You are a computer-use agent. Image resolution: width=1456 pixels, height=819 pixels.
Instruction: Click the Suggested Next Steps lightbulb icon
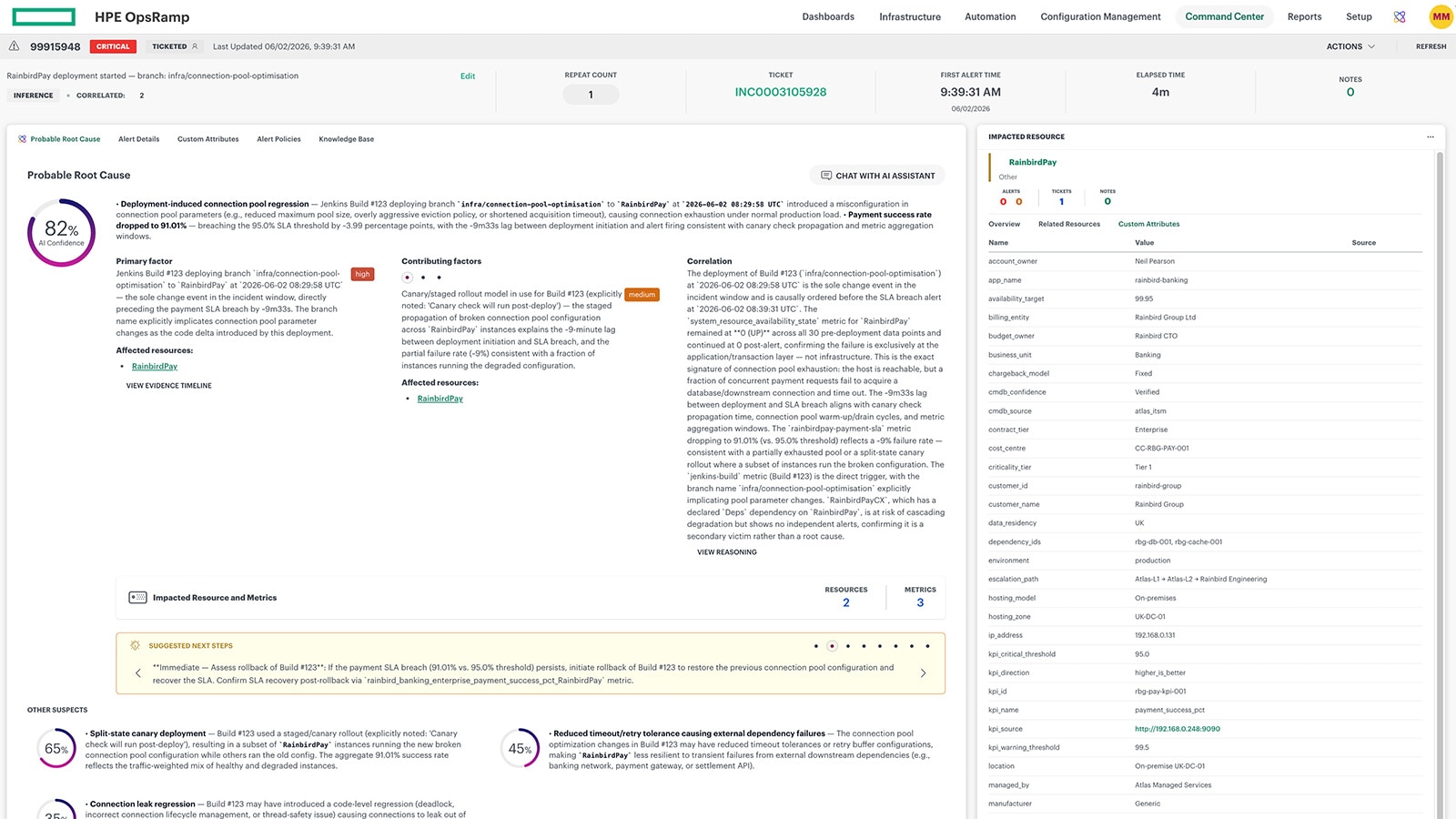(x=135, y=645)
